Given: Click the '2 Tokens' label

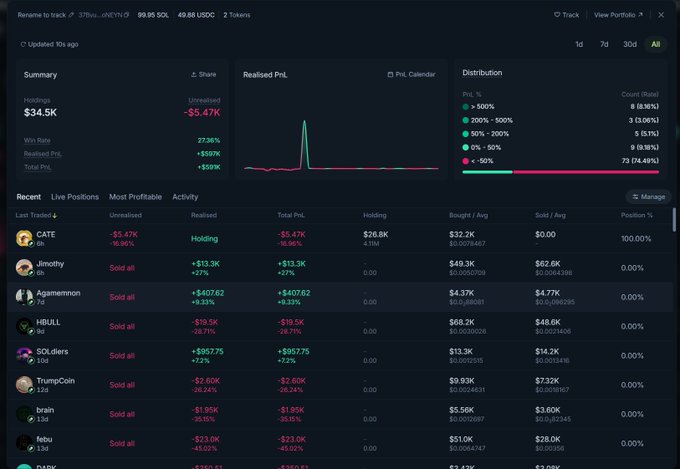Looking at the screenshot, I should click(237, 15).
